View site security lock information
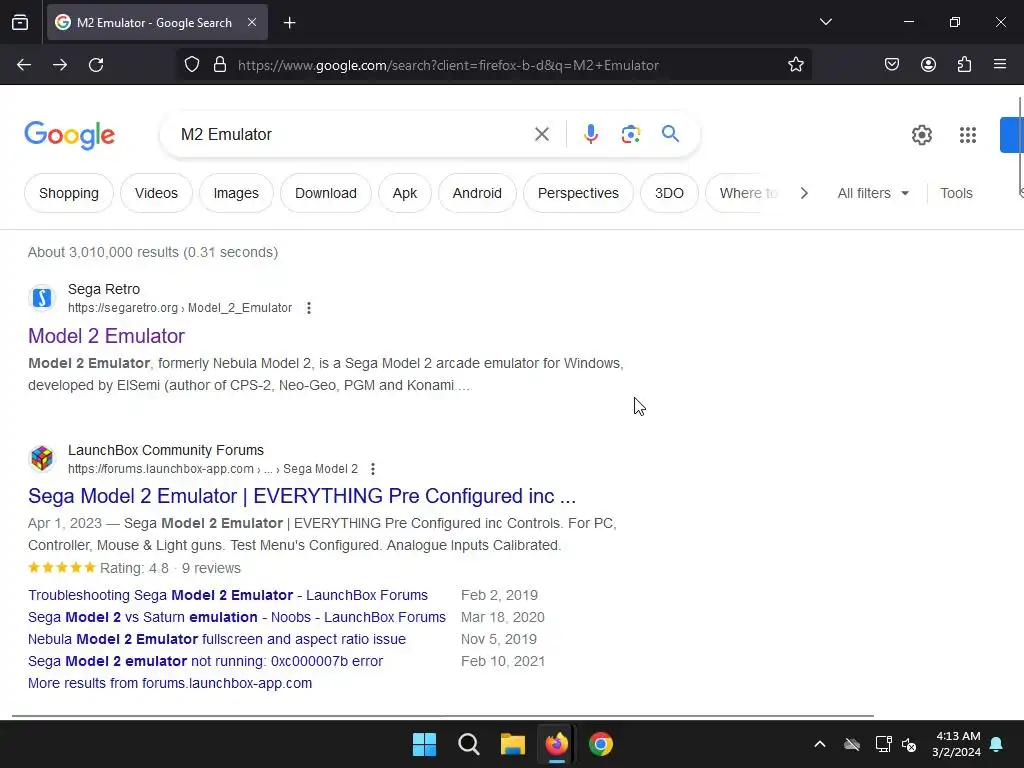Image resolution: width=1024 pixels, height=768 pixels. [220, 65]
